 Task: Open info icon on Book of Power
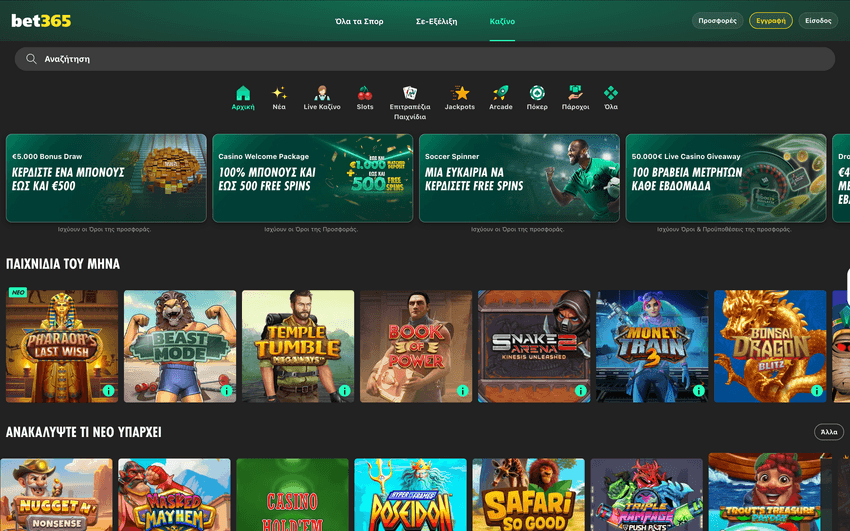(462, 391)
